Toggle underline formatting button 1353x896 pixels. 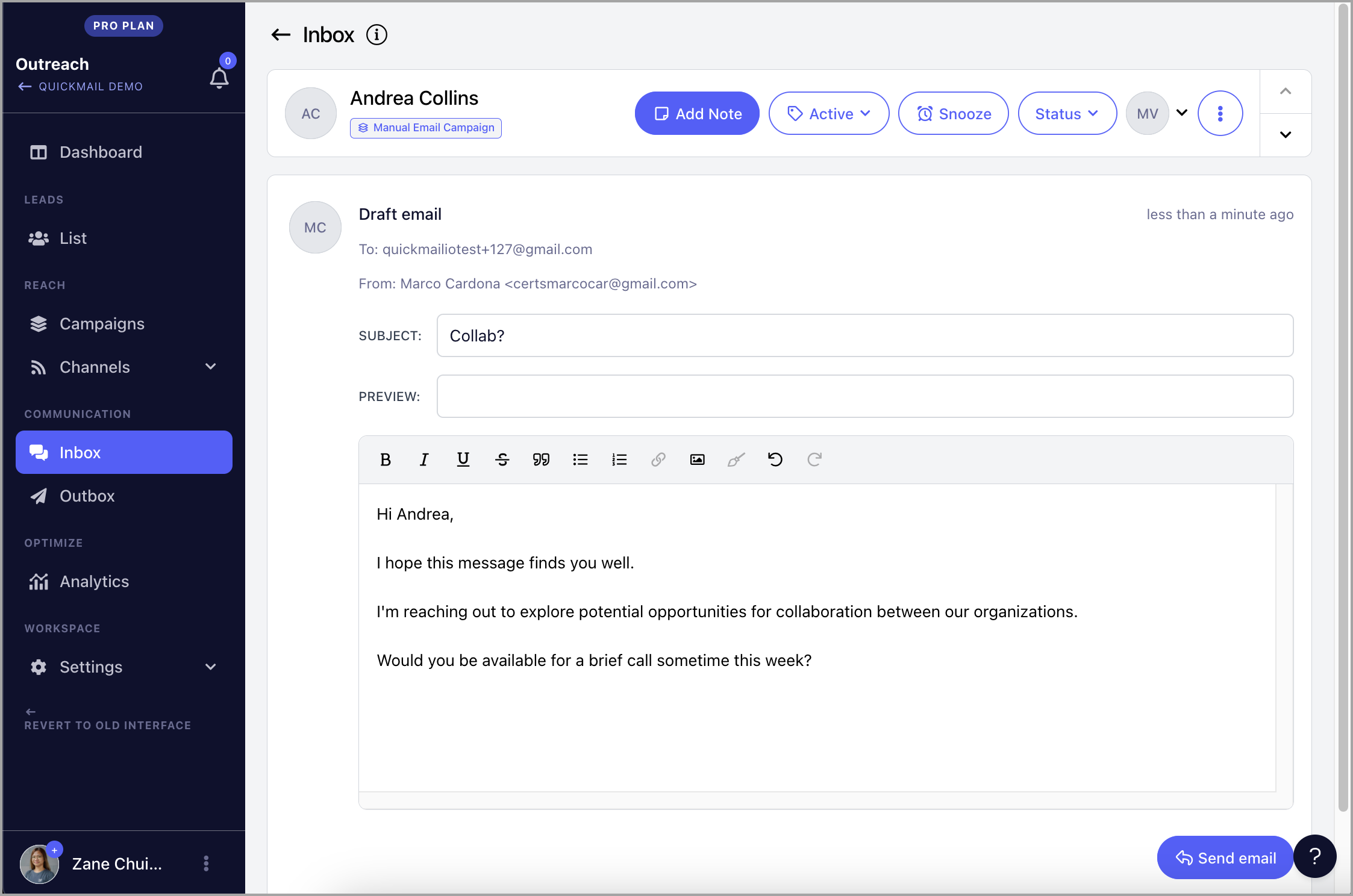[x=463, y=460]
